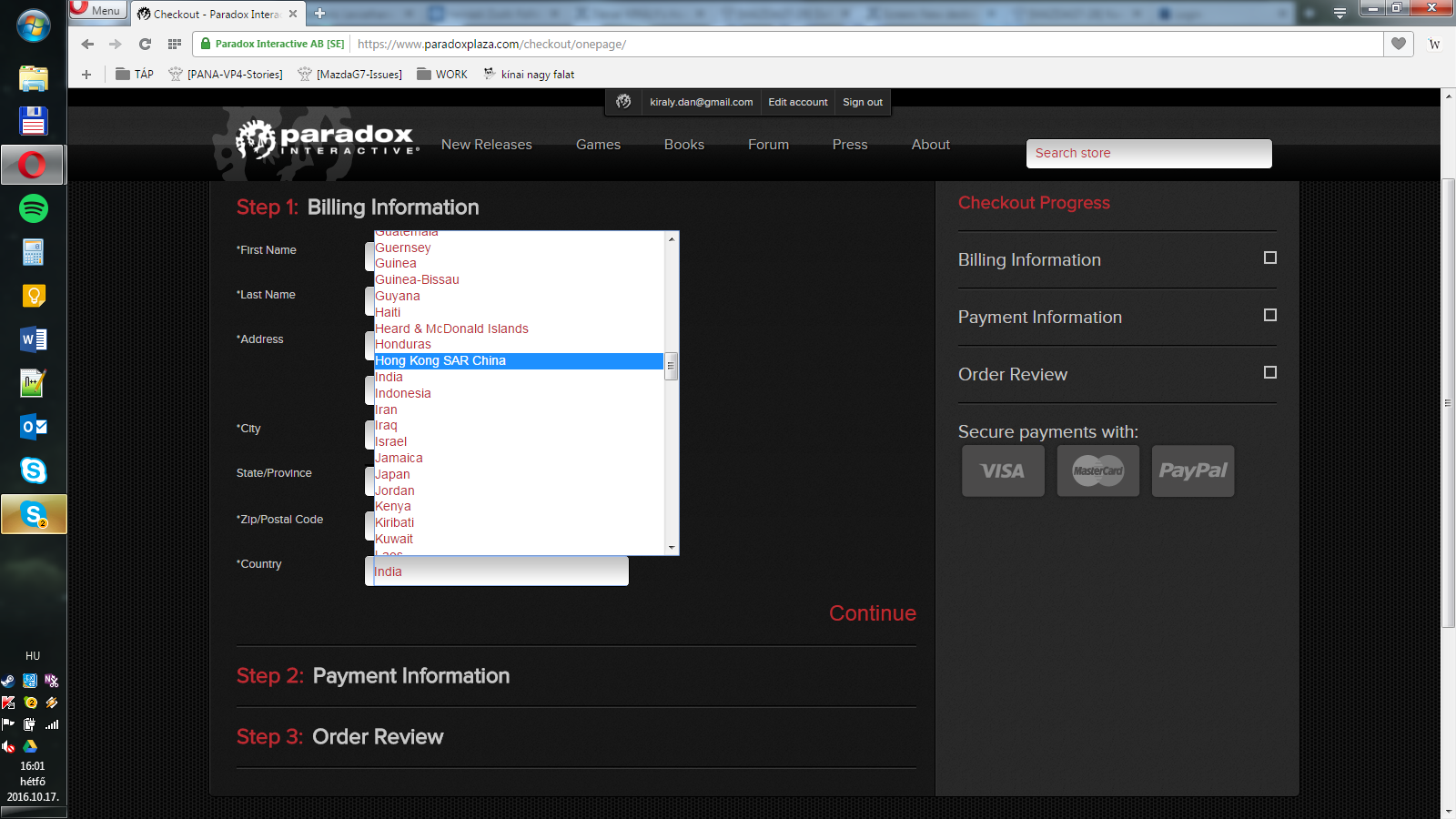
Task: Open the New Releases menu item
Action: point(486,145)
